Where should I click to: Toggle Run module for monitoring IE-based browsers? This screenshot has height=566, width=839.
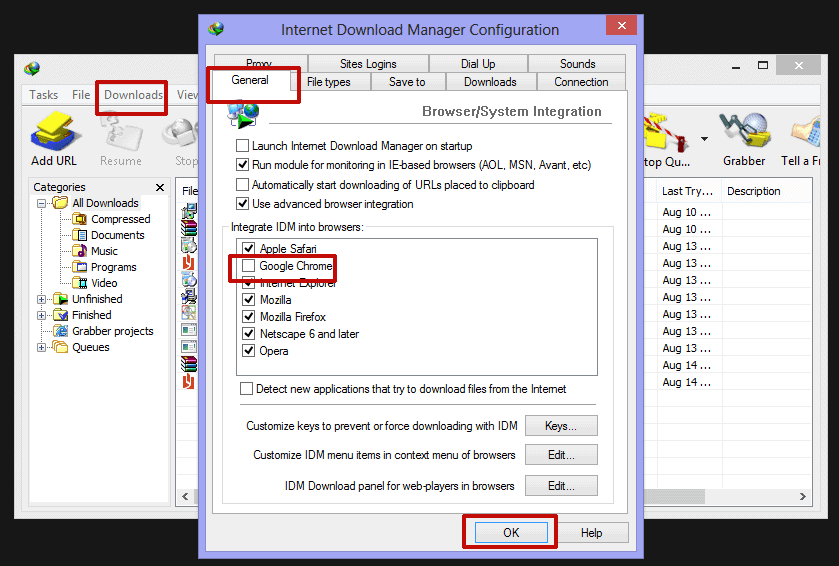click(x=242, y=165)
